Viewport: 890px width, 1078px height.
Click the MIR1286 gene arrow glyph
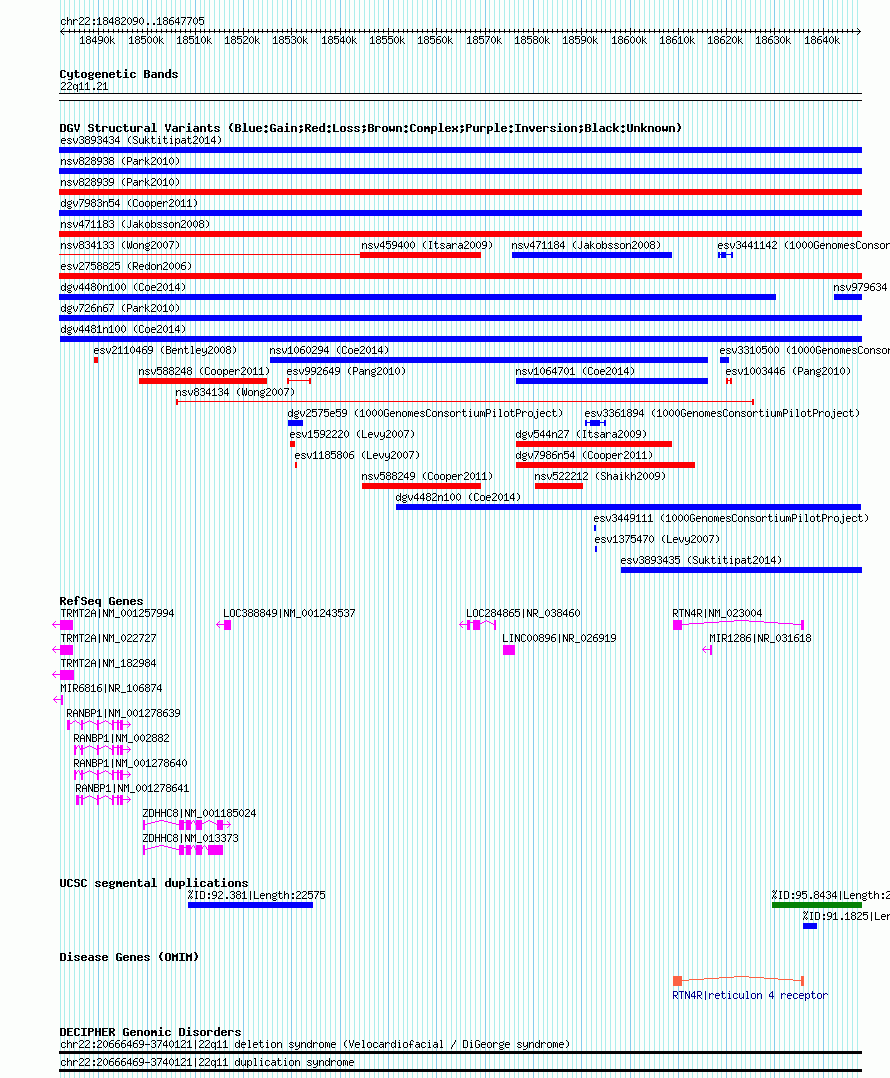pos(707,650)
